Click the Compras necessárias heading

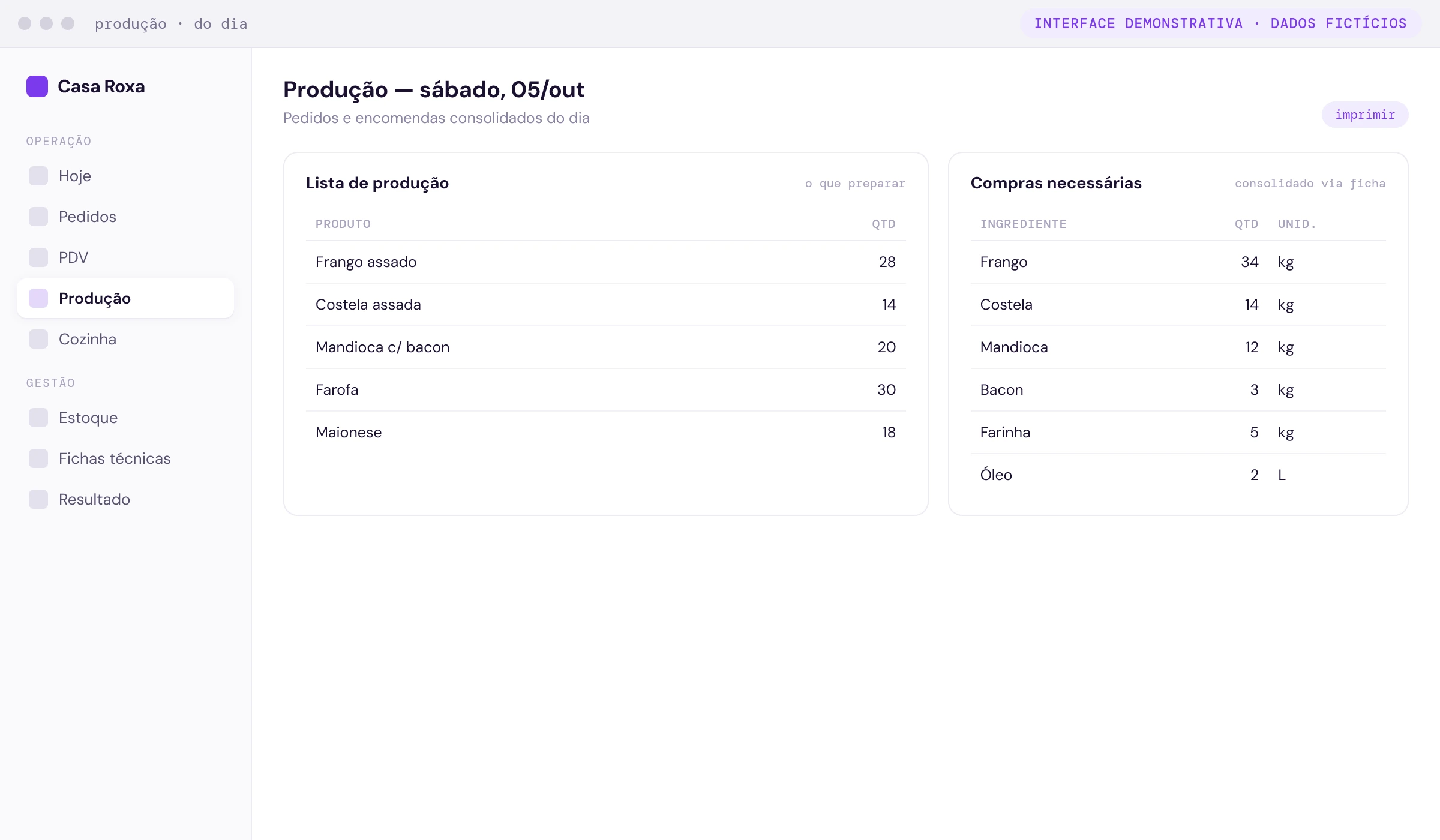pos(1056,183)
